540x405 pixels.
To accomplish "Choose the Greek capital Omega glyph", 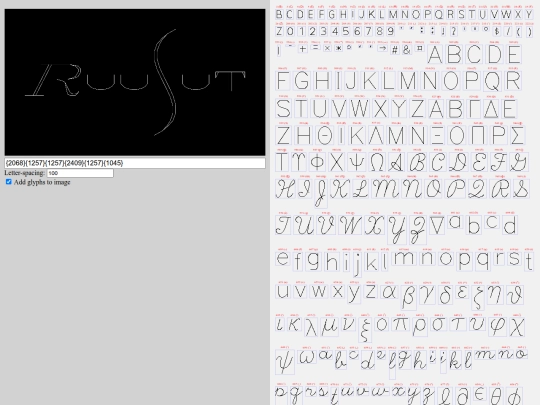I will point(377,162).
